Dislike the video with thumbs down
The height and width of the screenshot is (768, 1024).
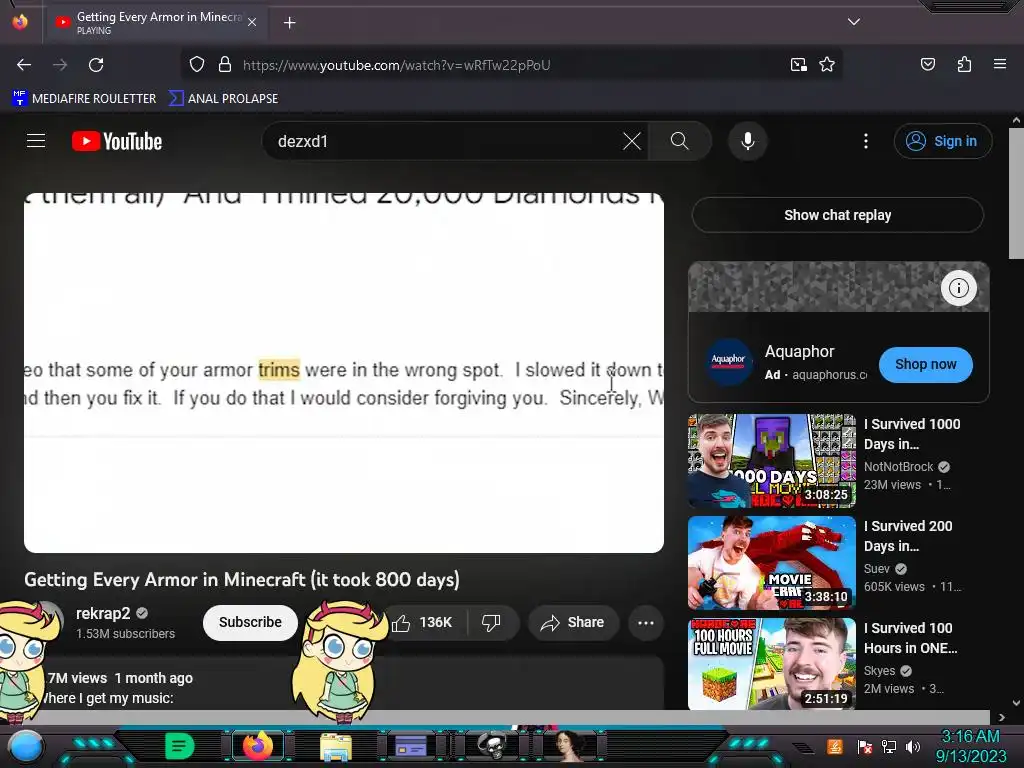click(x=491, y=622)
